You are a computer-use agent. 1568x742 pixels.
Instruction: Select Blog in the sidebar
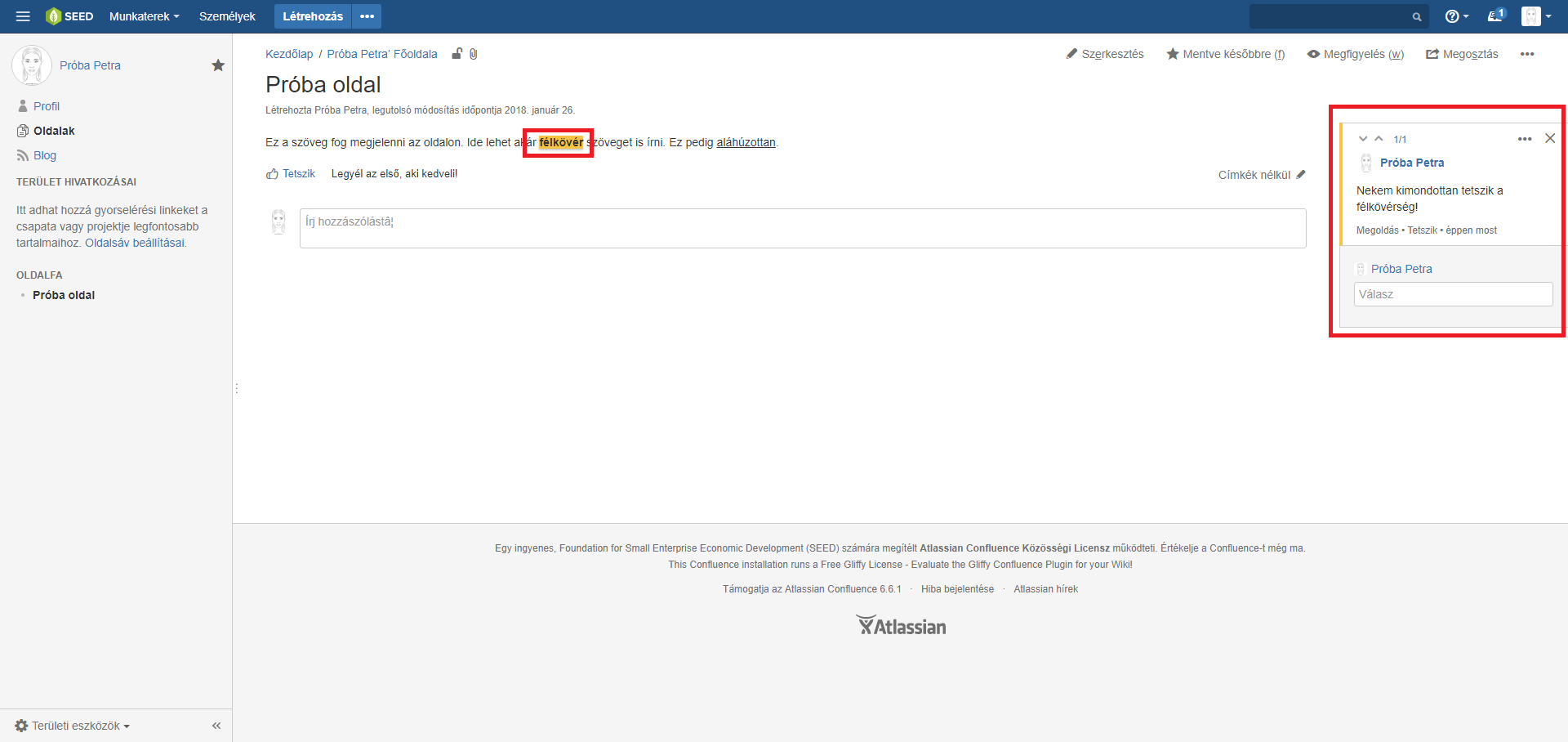coord(45,155)
